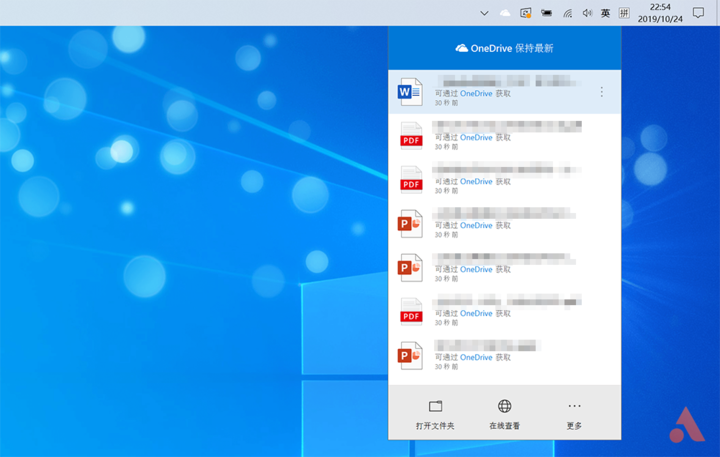
Task: Click the first PDF file icon
Action: coord(411,136)
